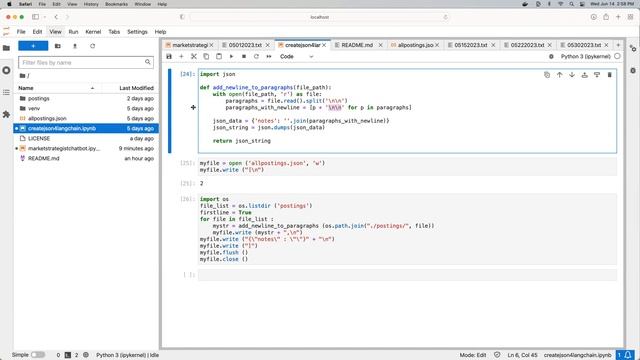
Task: Switch to the 05152023.txt tab
Action: pyautogui.click(x=471, y=45)
